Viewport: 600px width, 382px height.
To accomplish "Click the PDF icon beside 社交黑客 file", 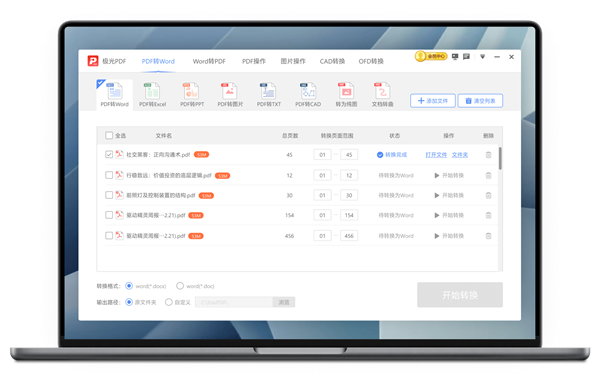I will point(119,154).
